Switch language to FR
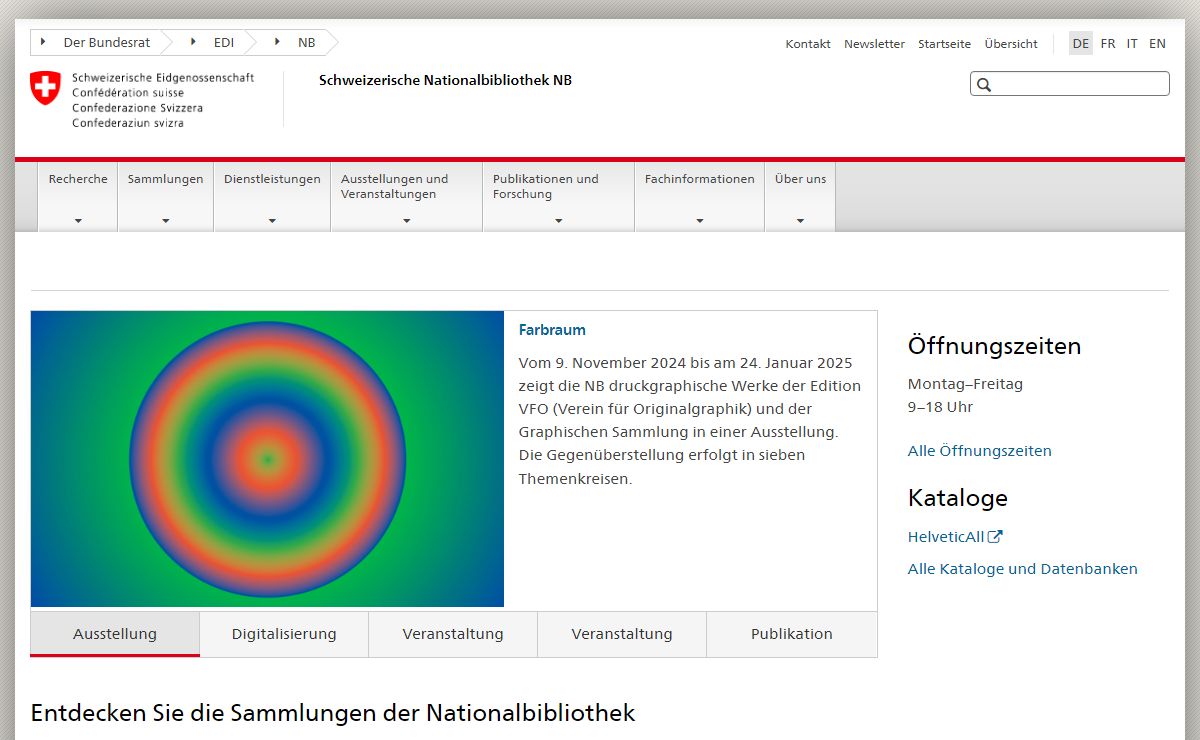The height and width of the screenshot is (740, 1200). coord(1108,43)
